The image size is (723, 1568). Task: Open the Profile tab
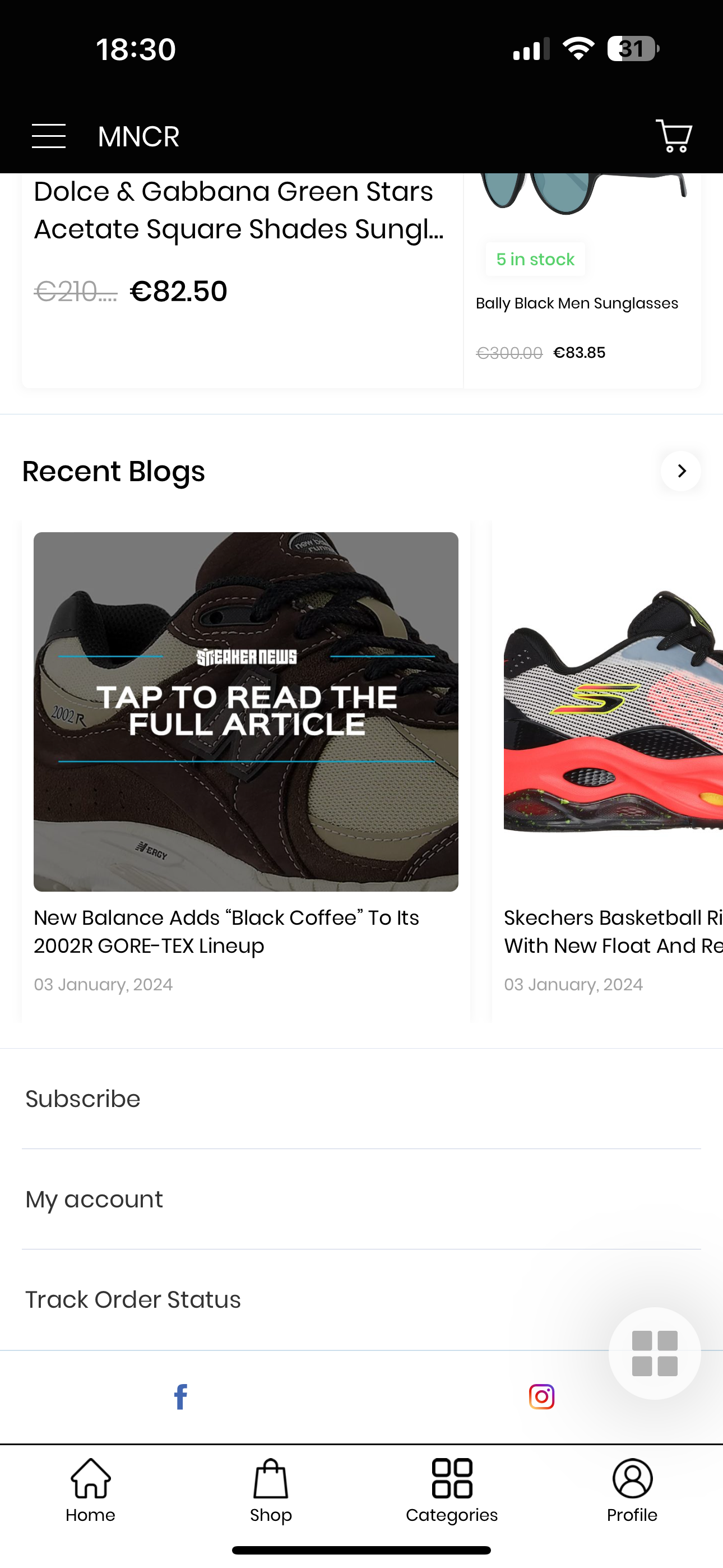point(632,1490)
